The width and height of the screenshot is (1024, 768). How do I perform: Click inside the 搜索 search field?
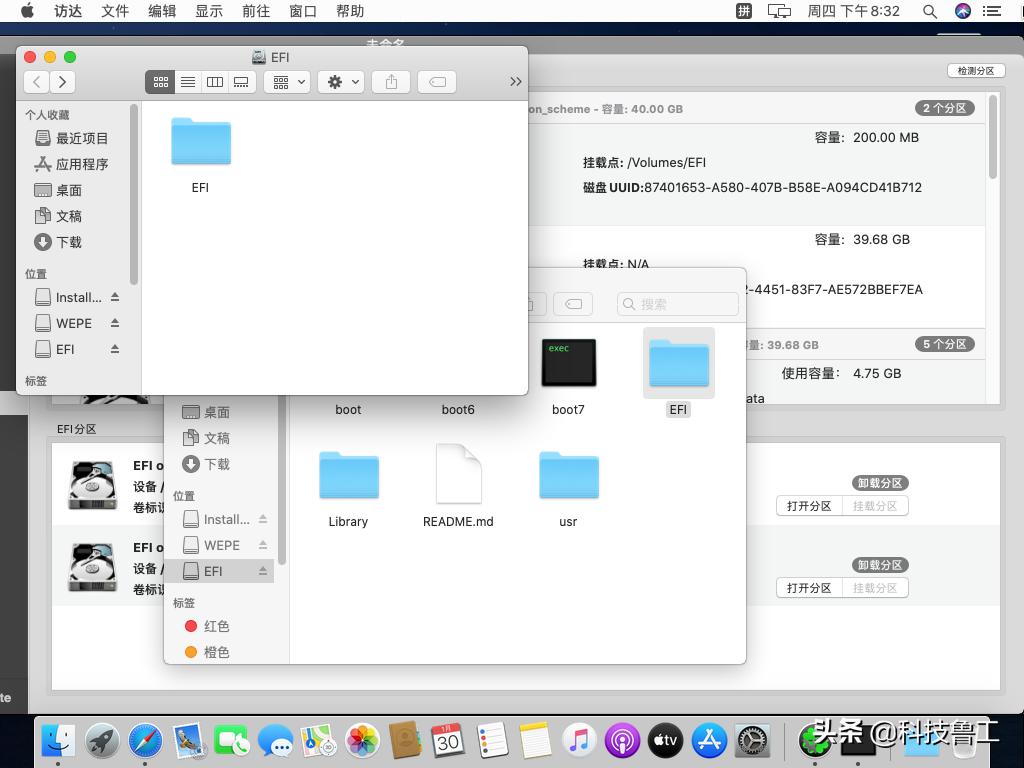click(678, 303)
